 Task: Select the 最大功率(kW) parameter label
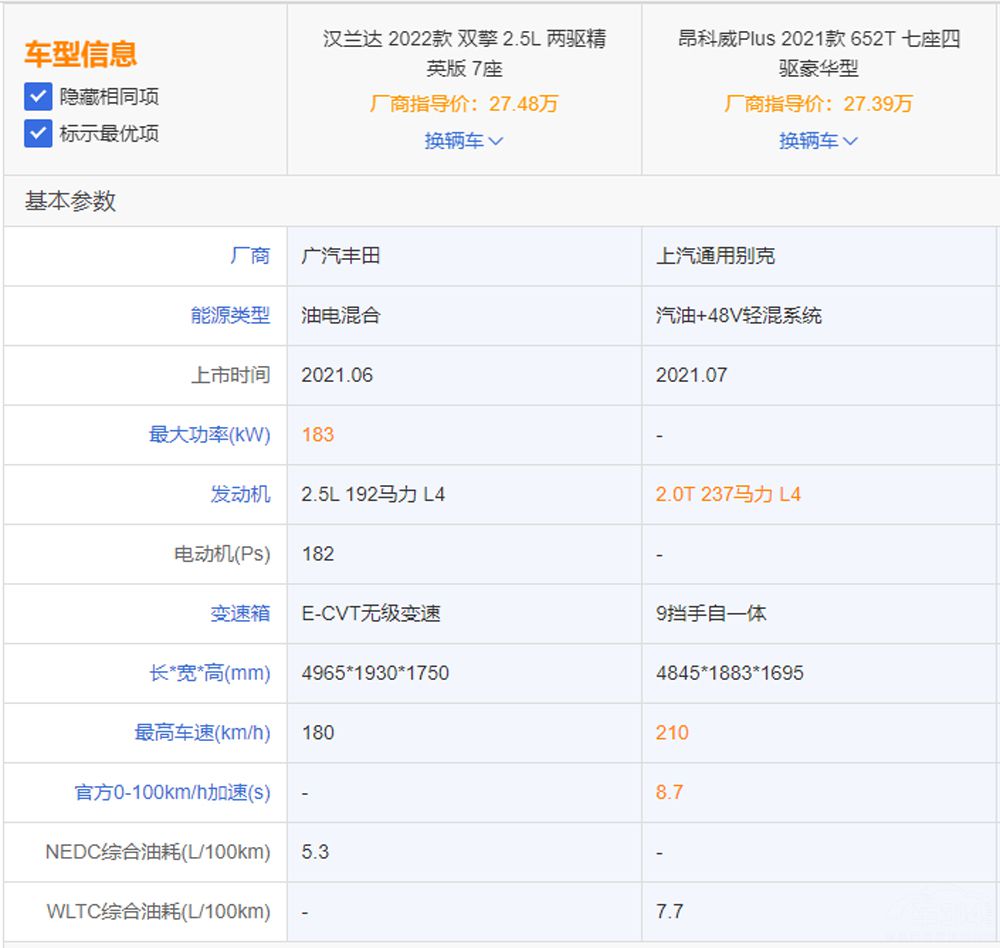click(x=209, y=434)
